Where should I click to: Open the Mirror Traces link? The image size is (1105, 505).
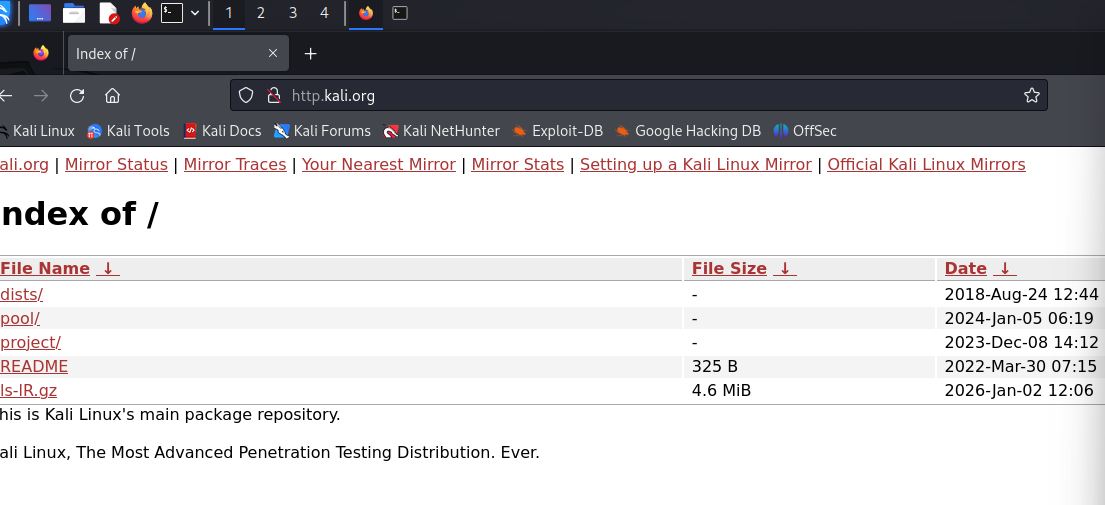(x=235, y=165)
